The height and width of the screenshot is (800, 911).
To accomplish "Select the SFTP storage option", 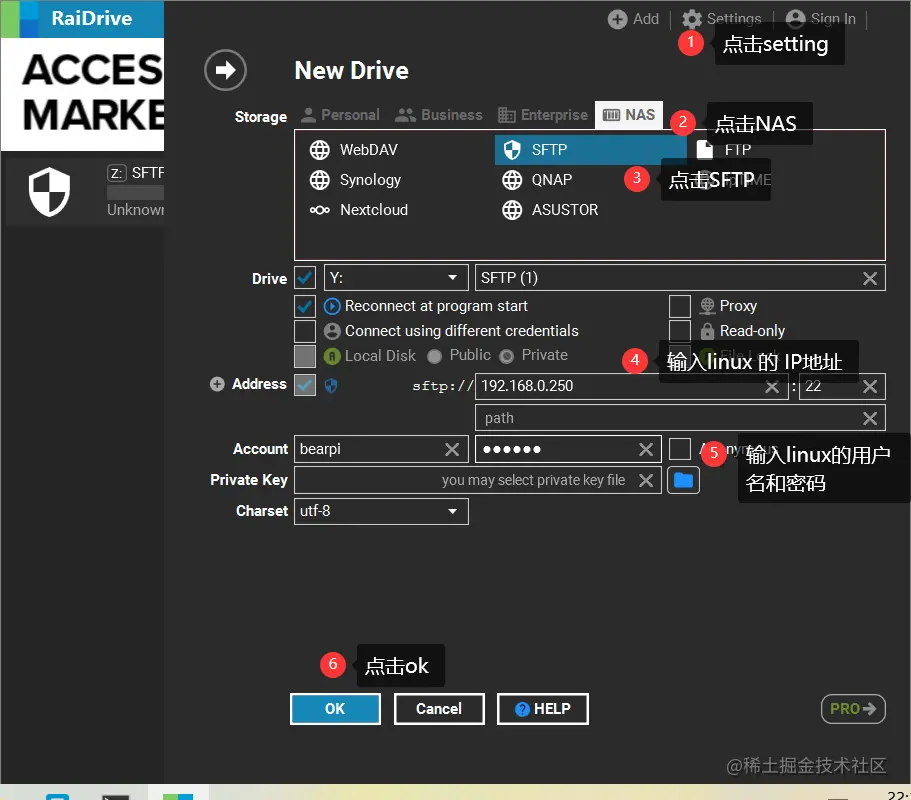I will 590,150.
